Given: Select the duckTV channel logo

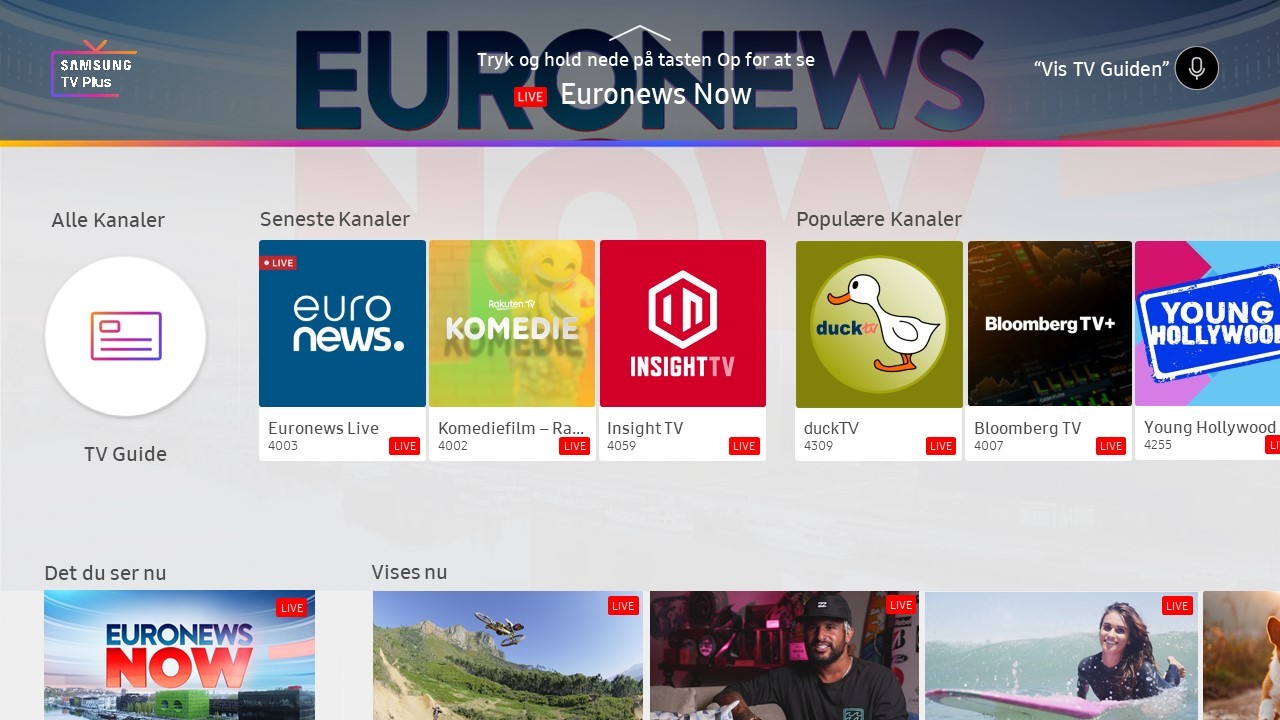Looking at the screenshot, I should pos(879,323).
